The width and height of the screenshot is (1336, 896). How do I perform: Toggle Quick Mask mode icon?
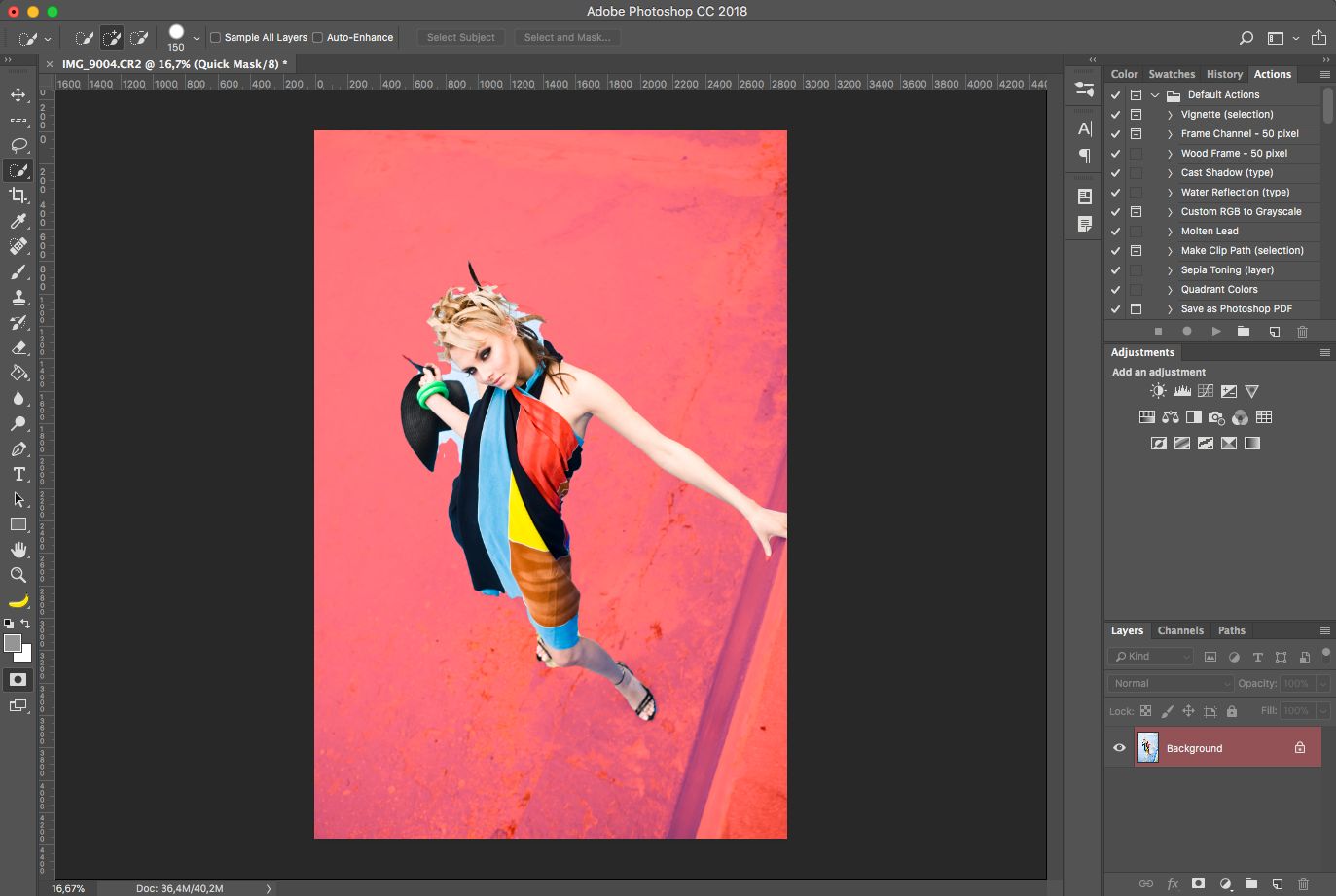click(18, 679)
